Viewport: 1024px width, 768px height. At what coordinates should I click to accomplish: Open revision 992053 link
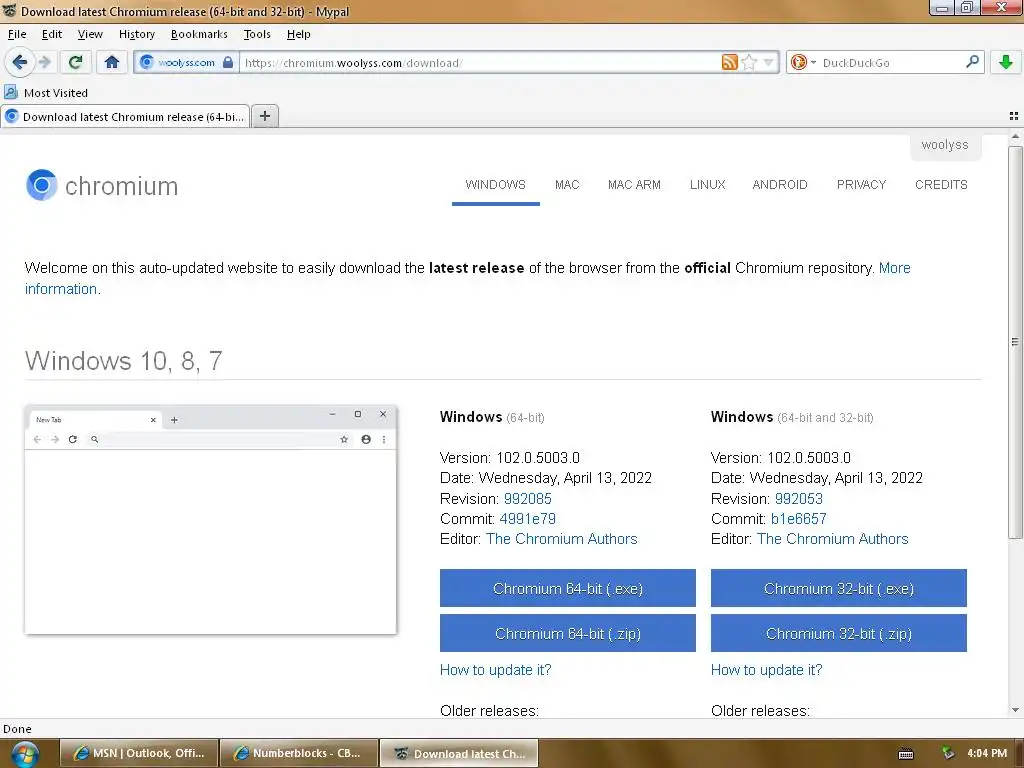(799, 499)
